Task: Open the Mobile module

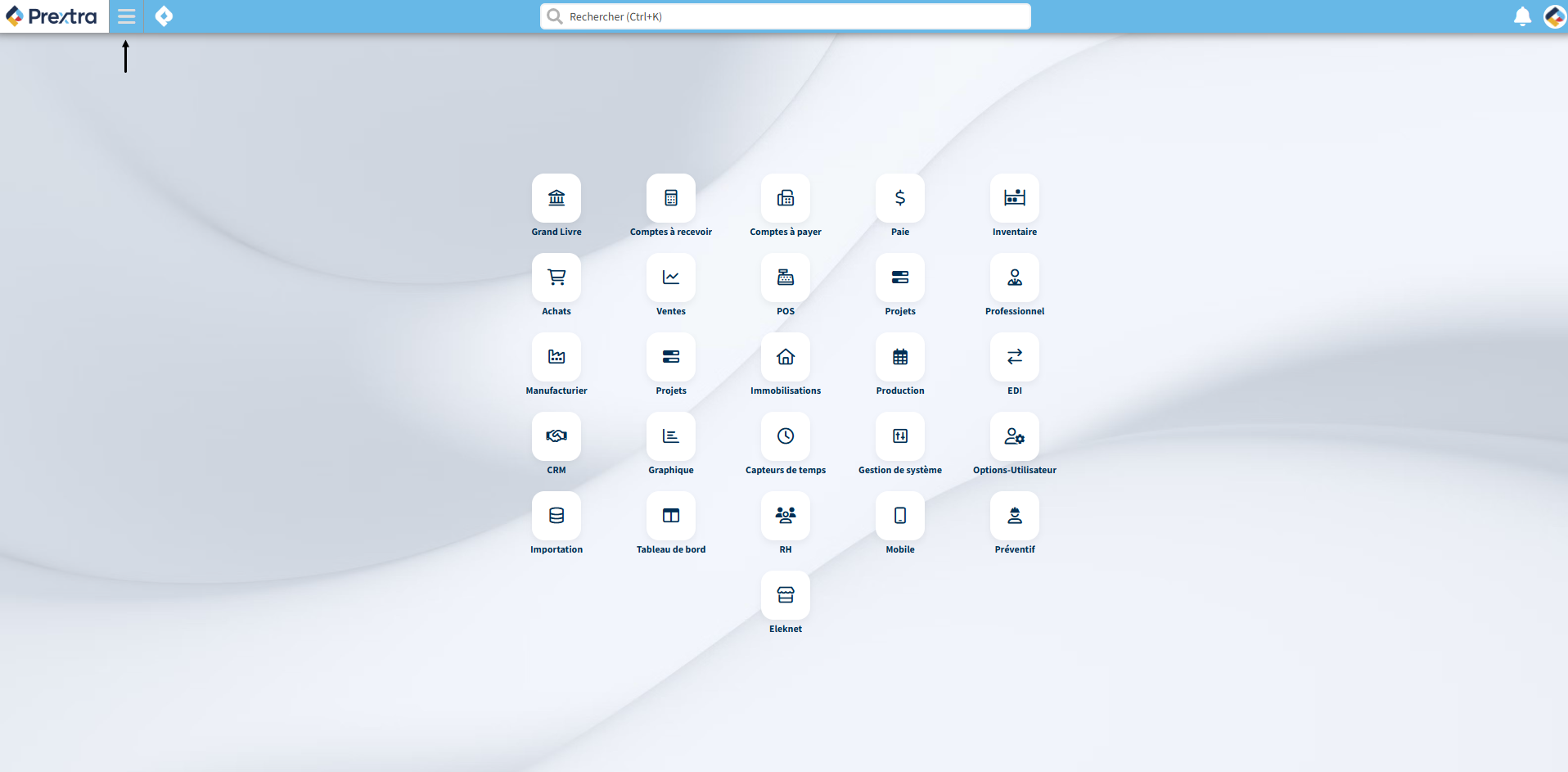Action: (x=900, y=516)
